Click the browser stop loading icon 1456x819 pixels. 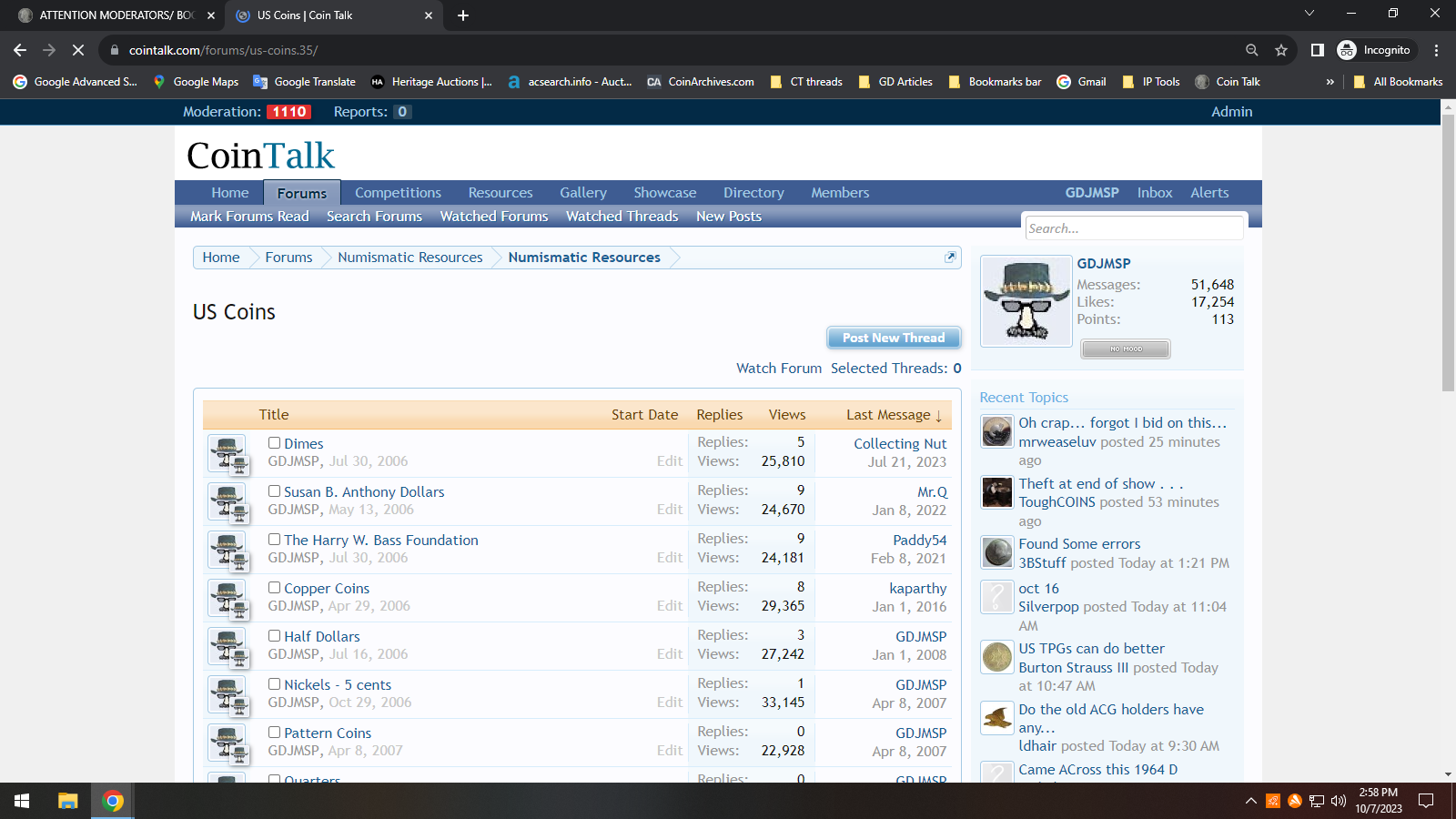point(78,50)
